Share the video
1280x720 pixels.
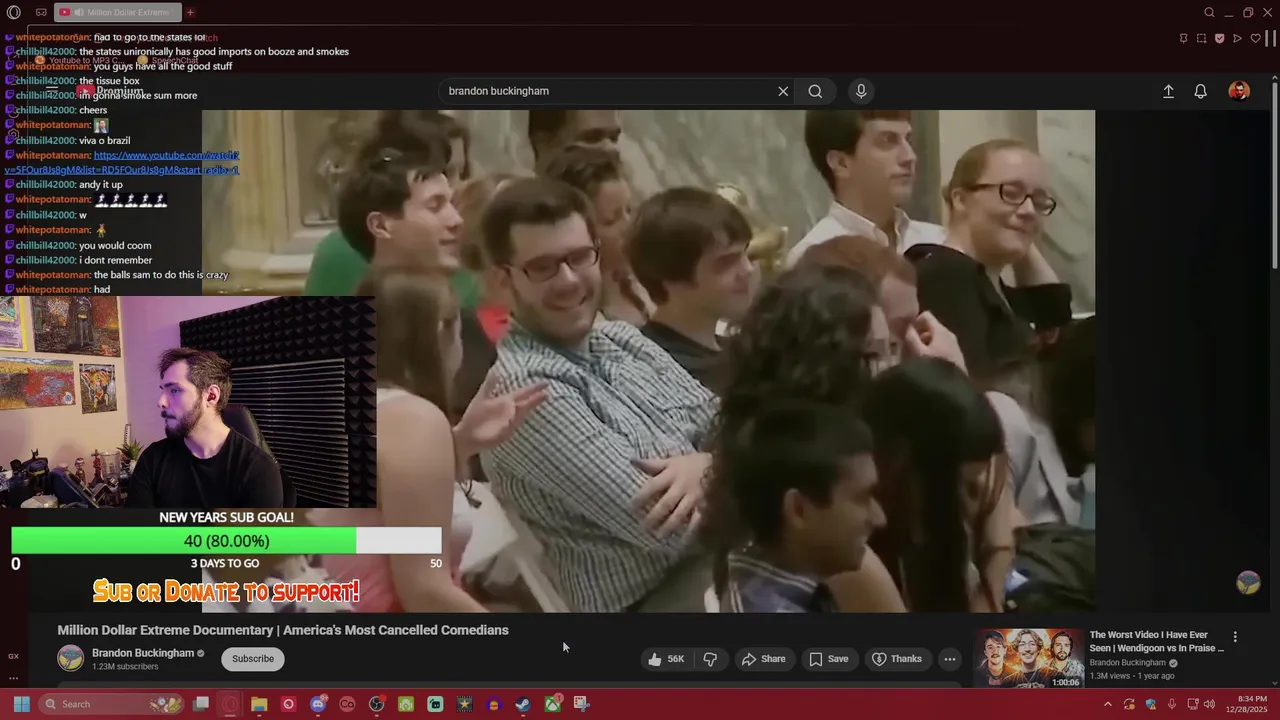pyautogui.click(x=762, y=659)
